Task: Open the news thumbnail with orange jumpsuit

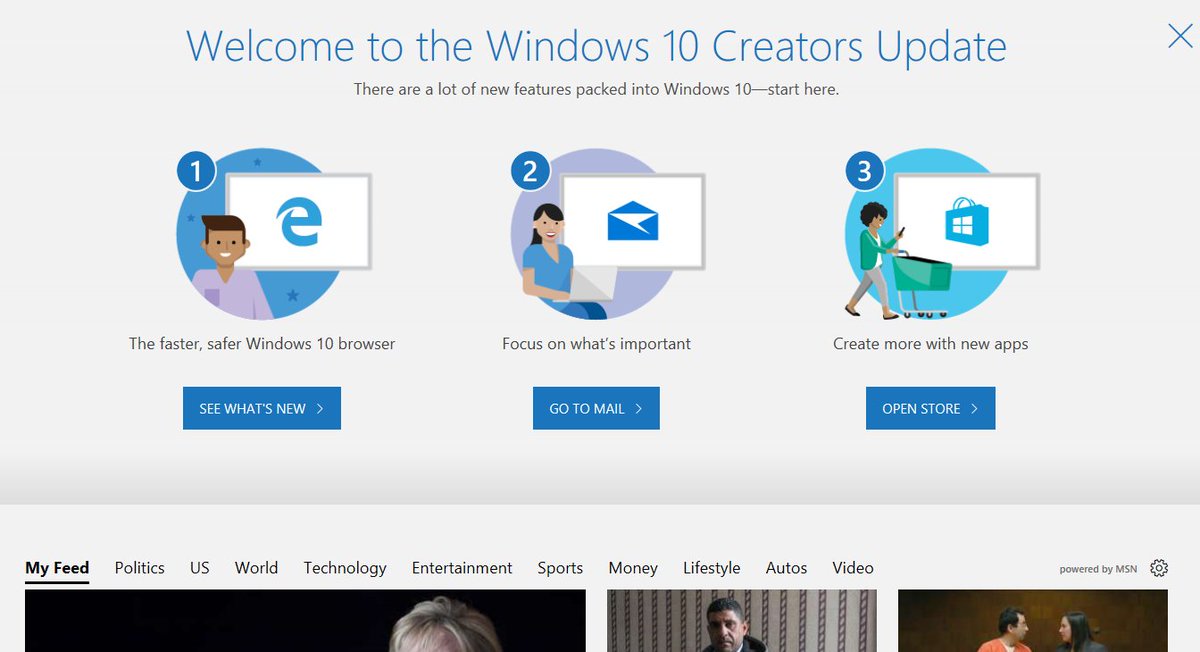Action: [1033, 621]
